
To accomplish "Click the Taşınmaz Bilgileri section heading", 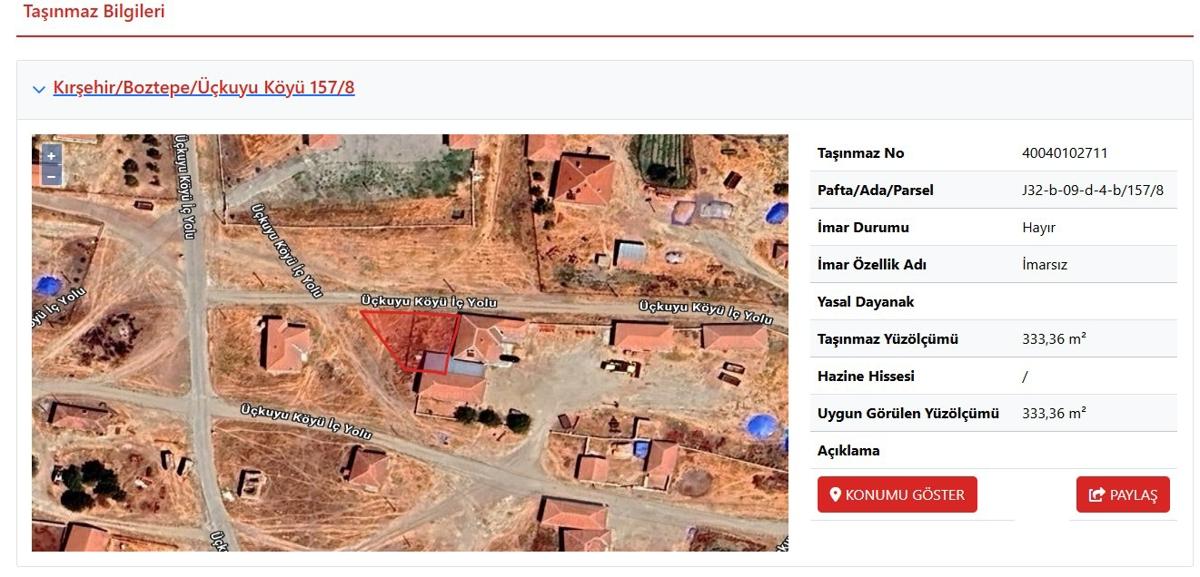I will (94, 12).
